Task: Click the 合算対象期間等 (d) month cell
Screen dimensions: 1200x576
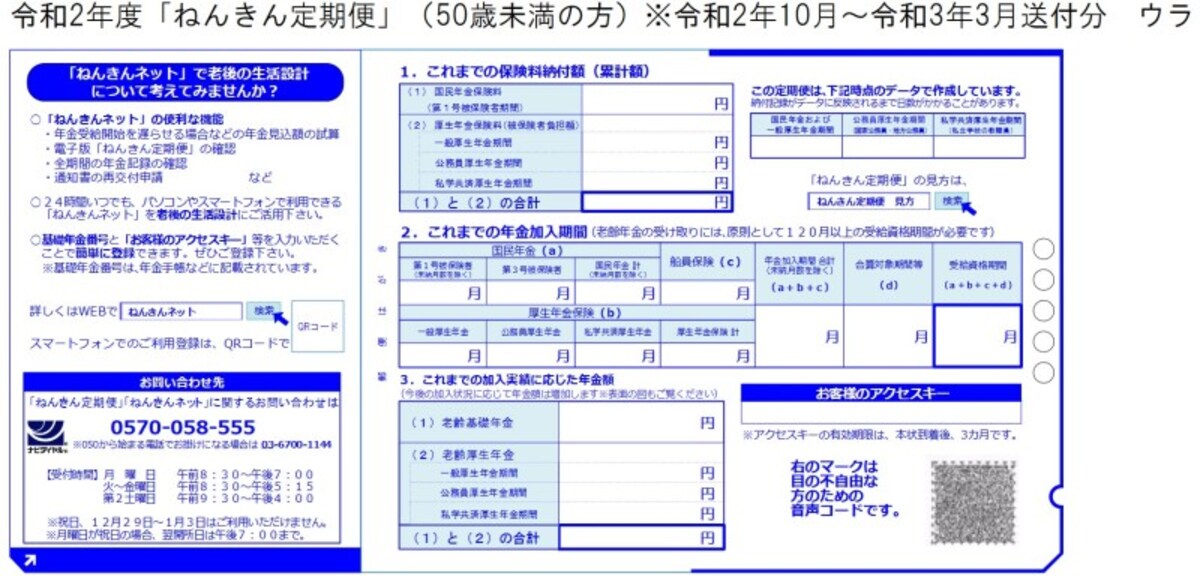Action: pyautogui.click(x=889, y=336)
